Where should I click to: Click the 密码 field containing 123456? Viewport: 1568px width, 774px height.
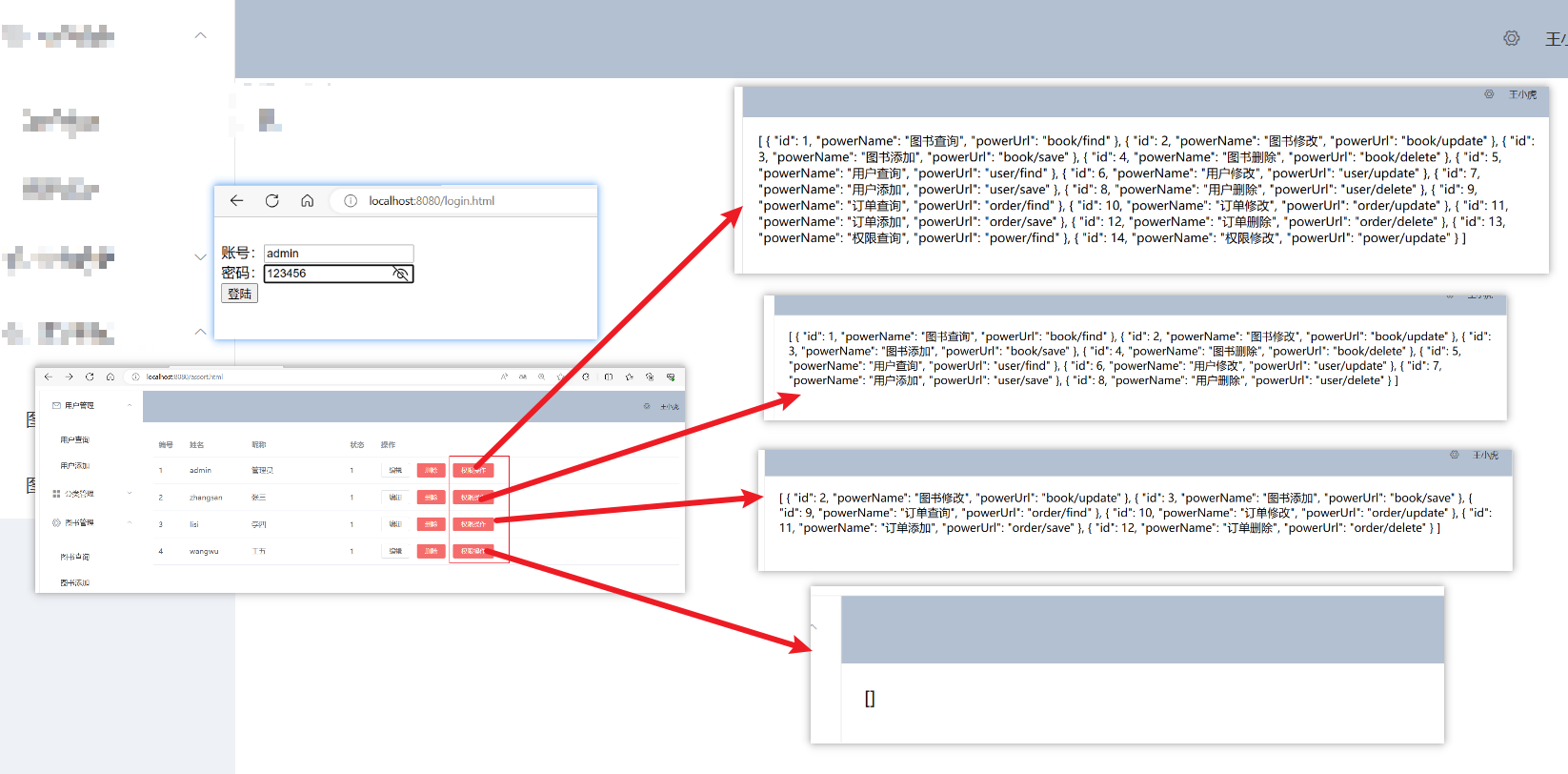(338, 274)
